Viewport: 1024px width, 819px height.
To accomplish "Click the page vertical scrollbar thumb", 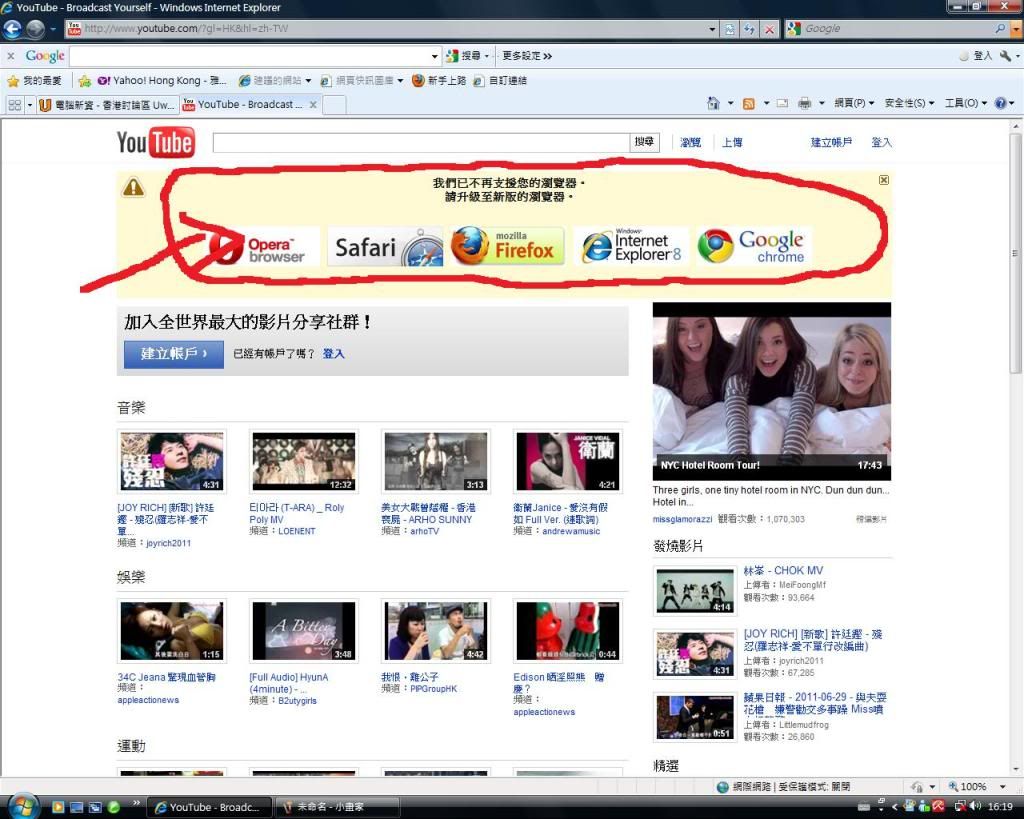I will coord(1015,255).
